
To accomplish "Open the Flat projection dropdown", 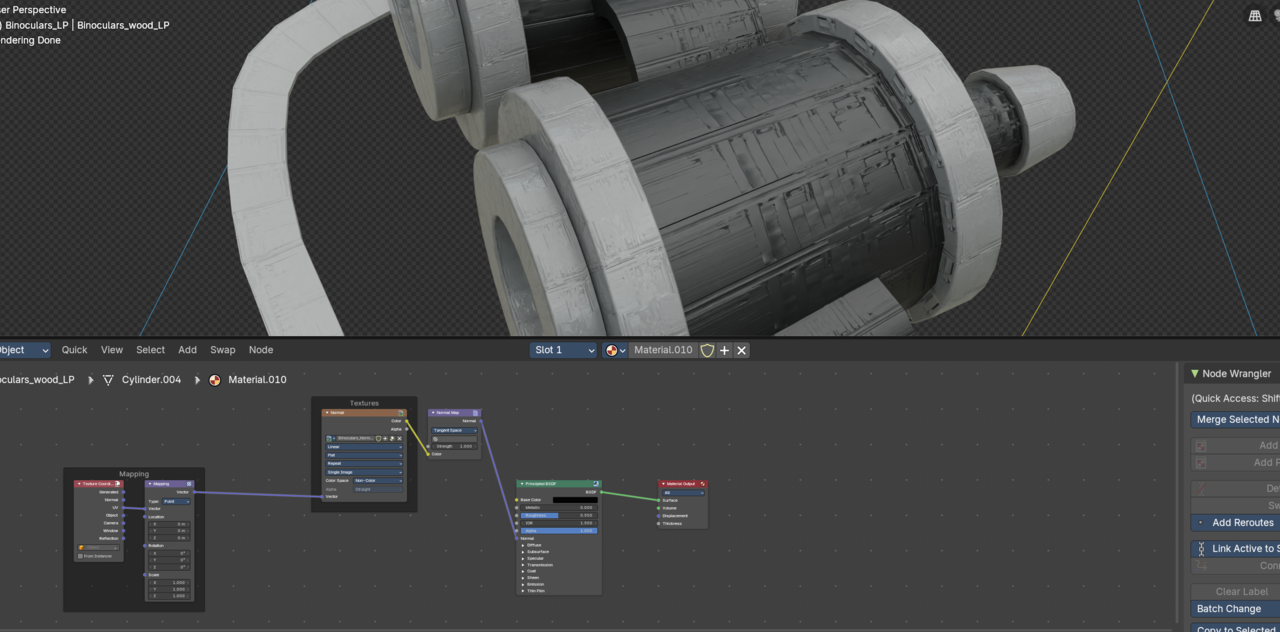I will [x=364, y=455].
